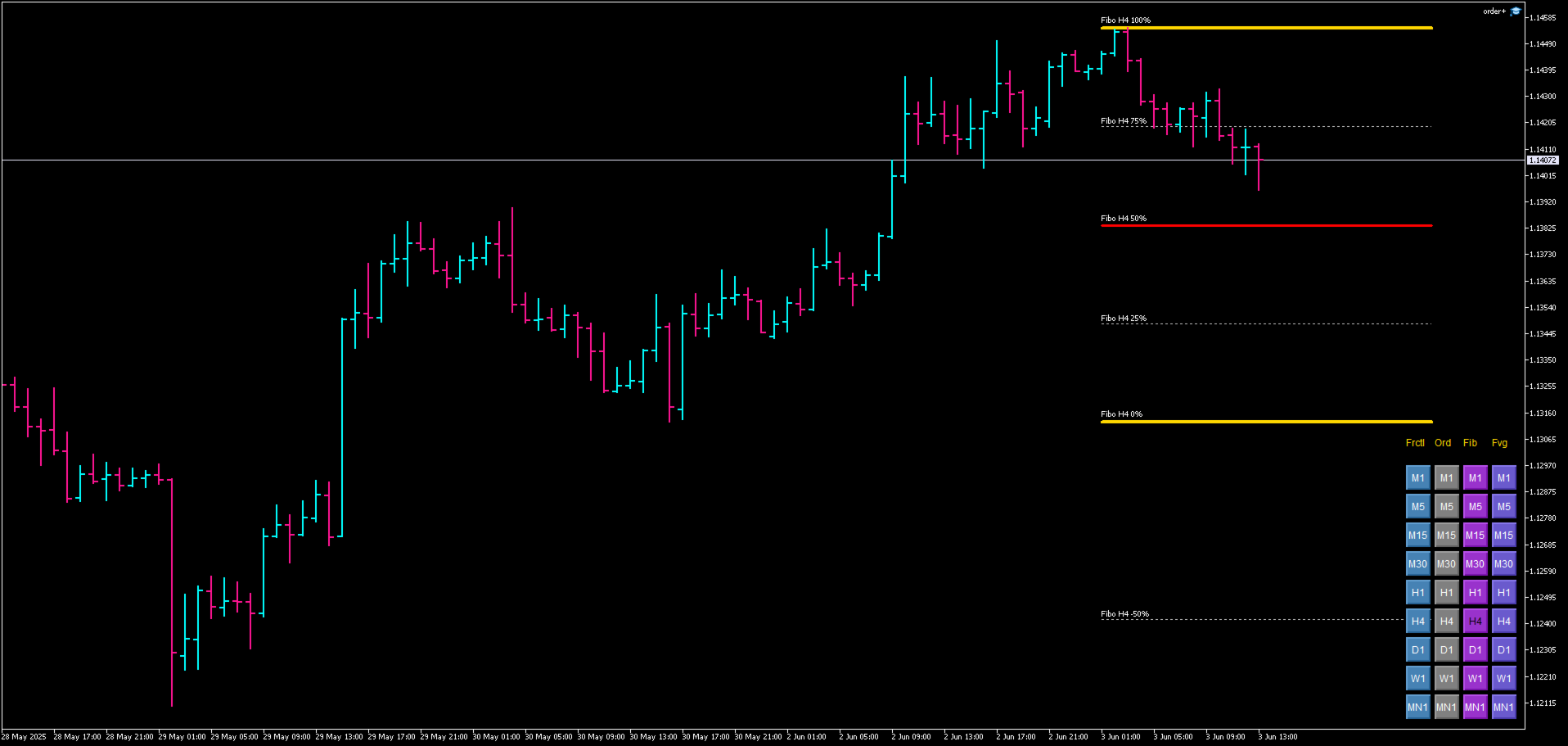Screen dimensions: 1568x746
Task: Show M5 Fibonacci levels in Fib column
Action: coord(1475,507)
